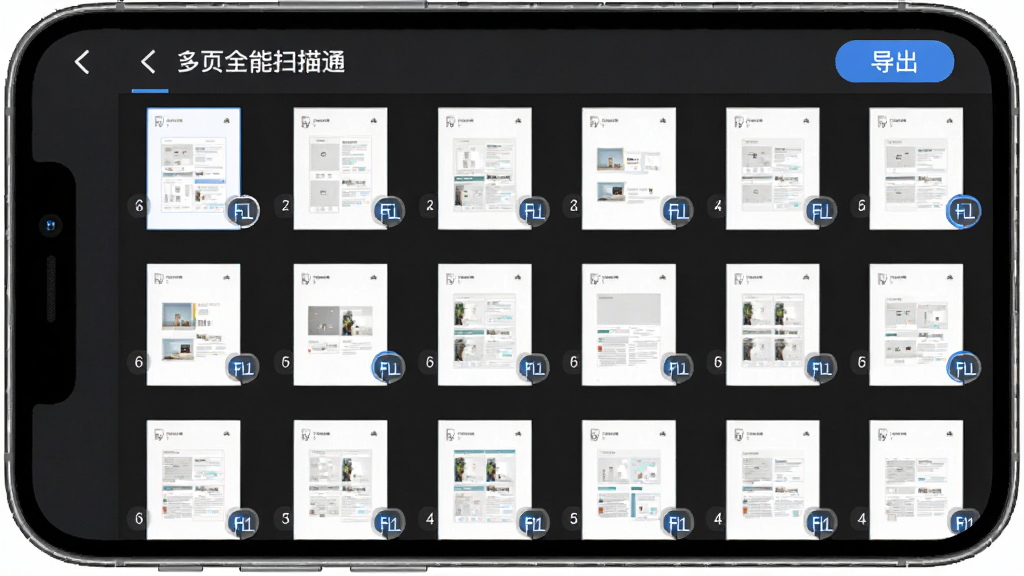The image size is (1024, 576).
Task: Tap the outer back arrow at the far left
Action: pyautogui.click(x=82, y=62)
